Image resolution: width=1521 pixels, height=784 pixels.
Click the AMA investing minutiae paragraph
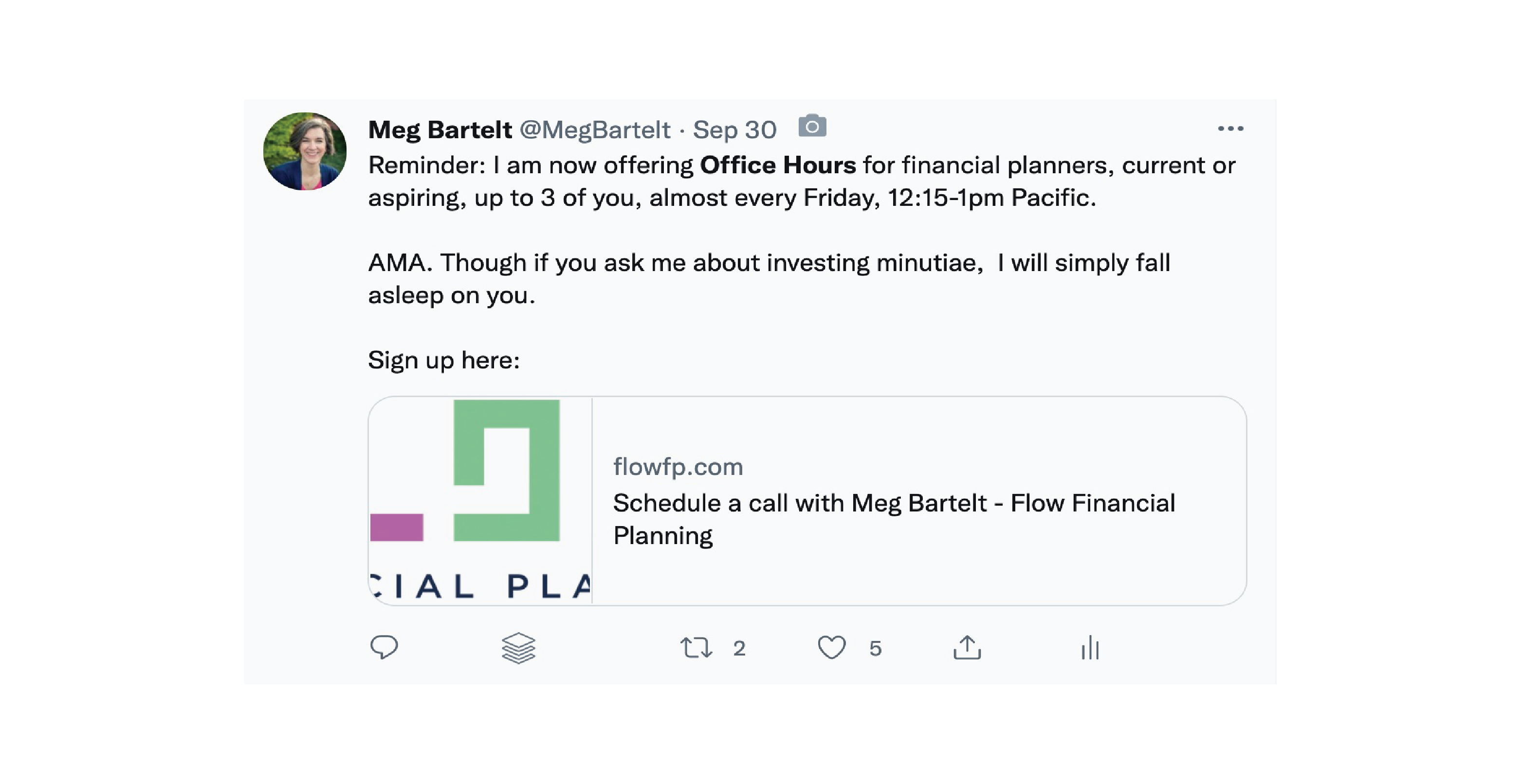click(769, 279)
